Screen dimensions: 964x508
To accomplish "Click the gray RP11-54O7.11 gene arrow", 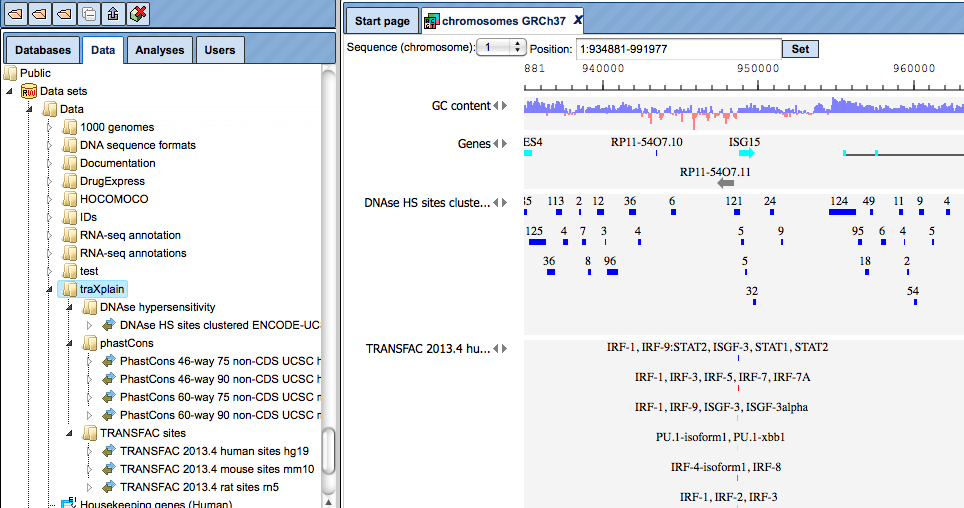I will (x=725, y=183).
